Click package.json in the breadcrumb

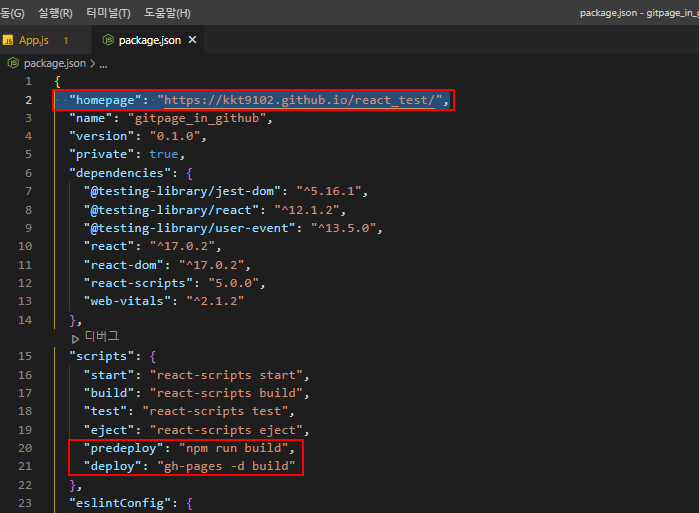55,63
